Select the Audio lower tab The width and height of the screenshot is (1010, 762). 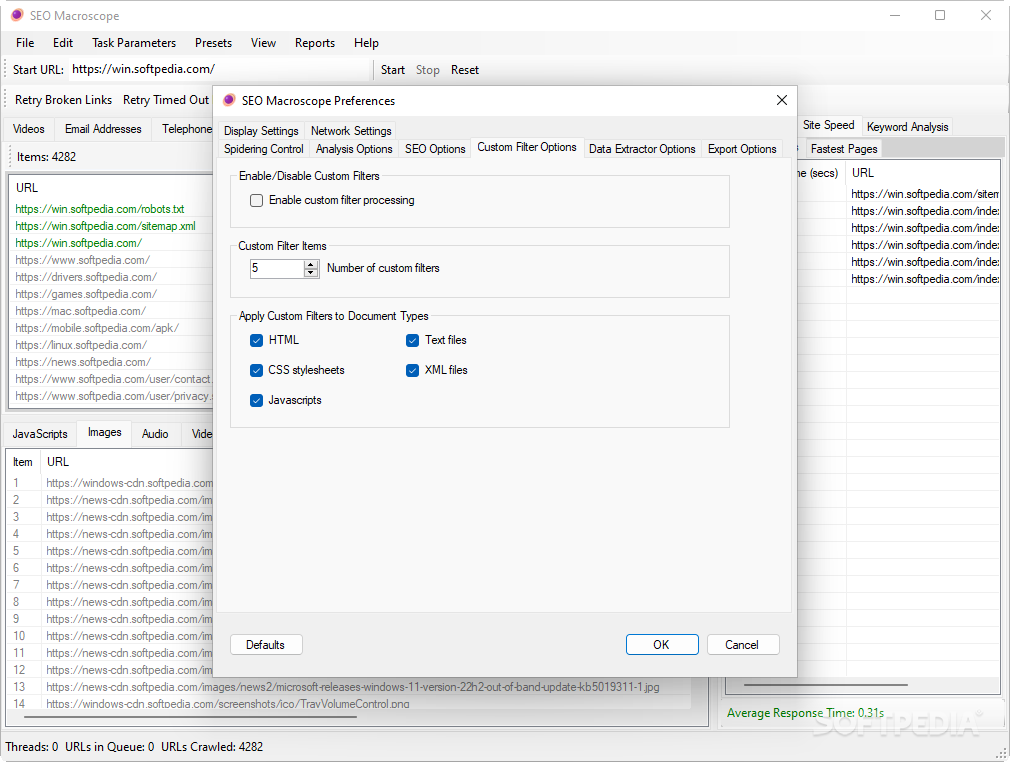pyautogui.click(x=155, y=434)
